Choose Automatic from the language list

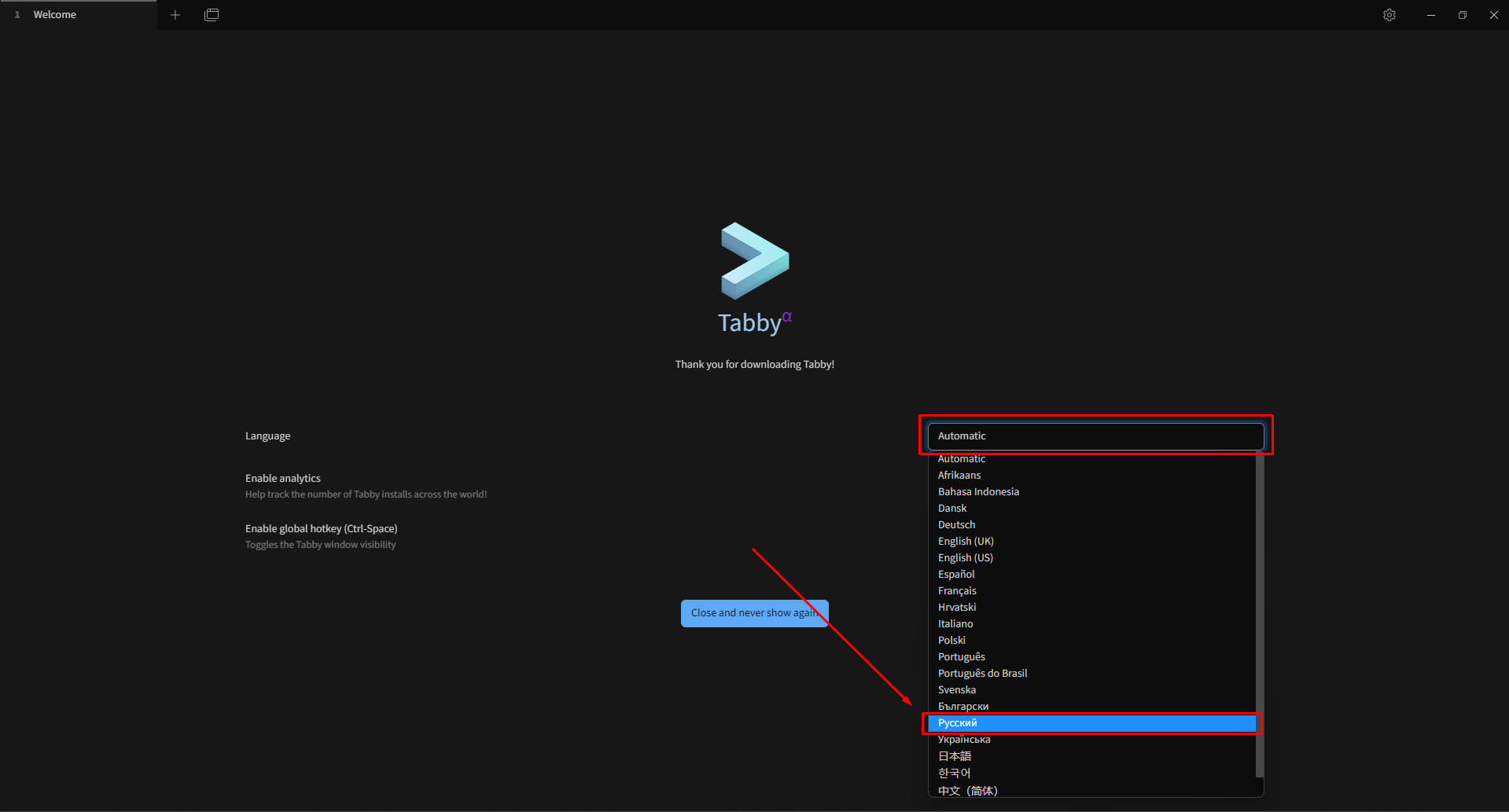tap(1091, 459)
